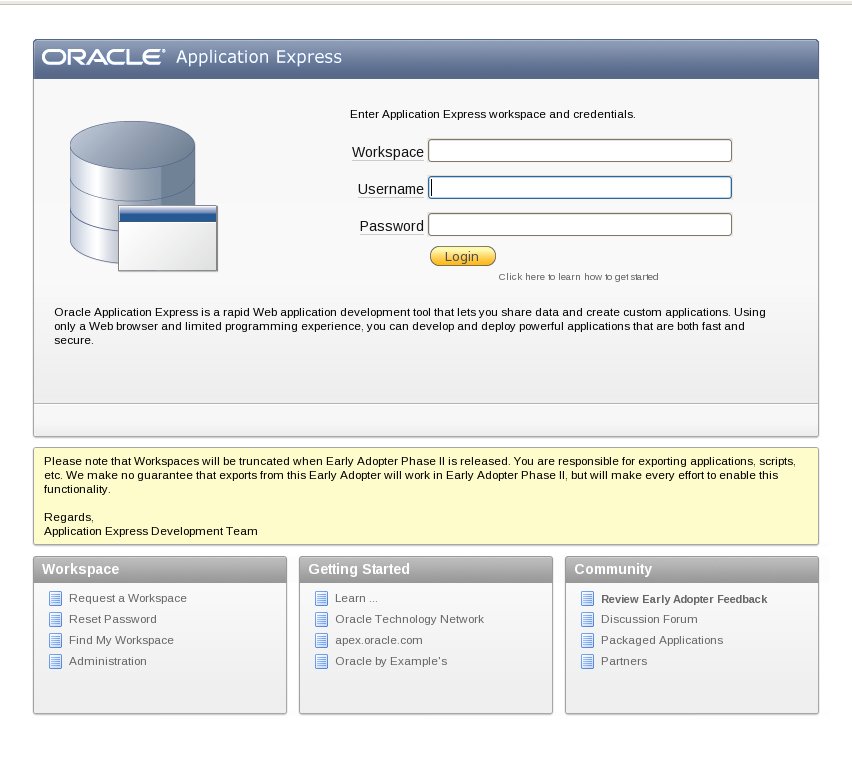Click the Getting Started panel heading

[359, 569]
